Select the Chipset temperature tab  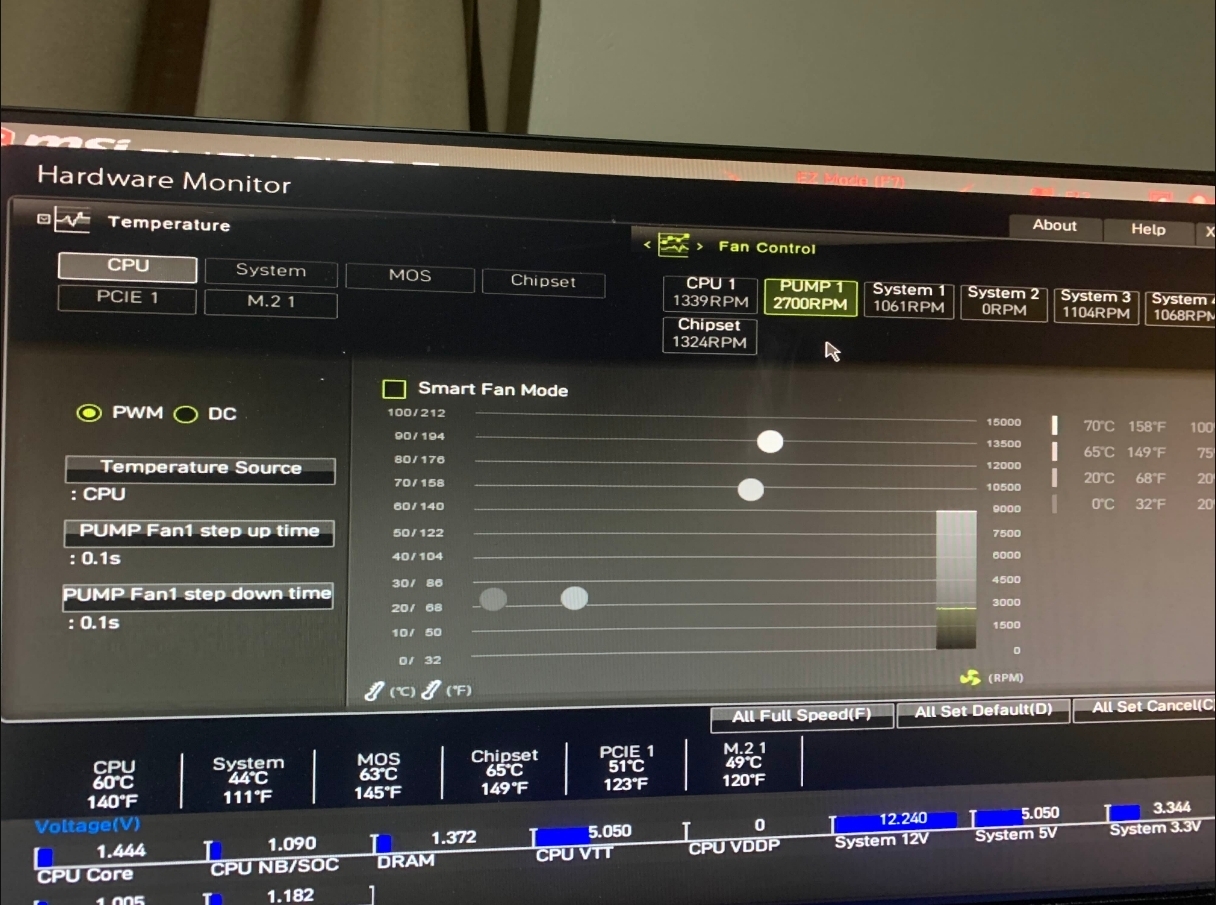click(x=543, y=282)
